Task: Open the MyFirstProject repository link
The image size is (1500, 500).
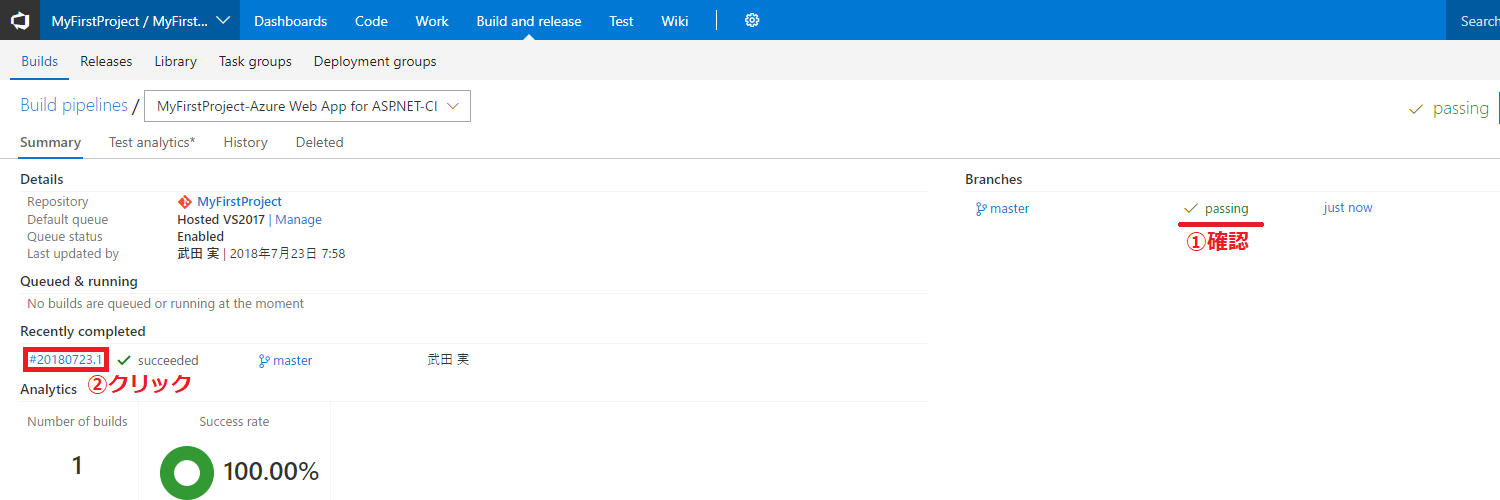Action: tap(239, 202)
